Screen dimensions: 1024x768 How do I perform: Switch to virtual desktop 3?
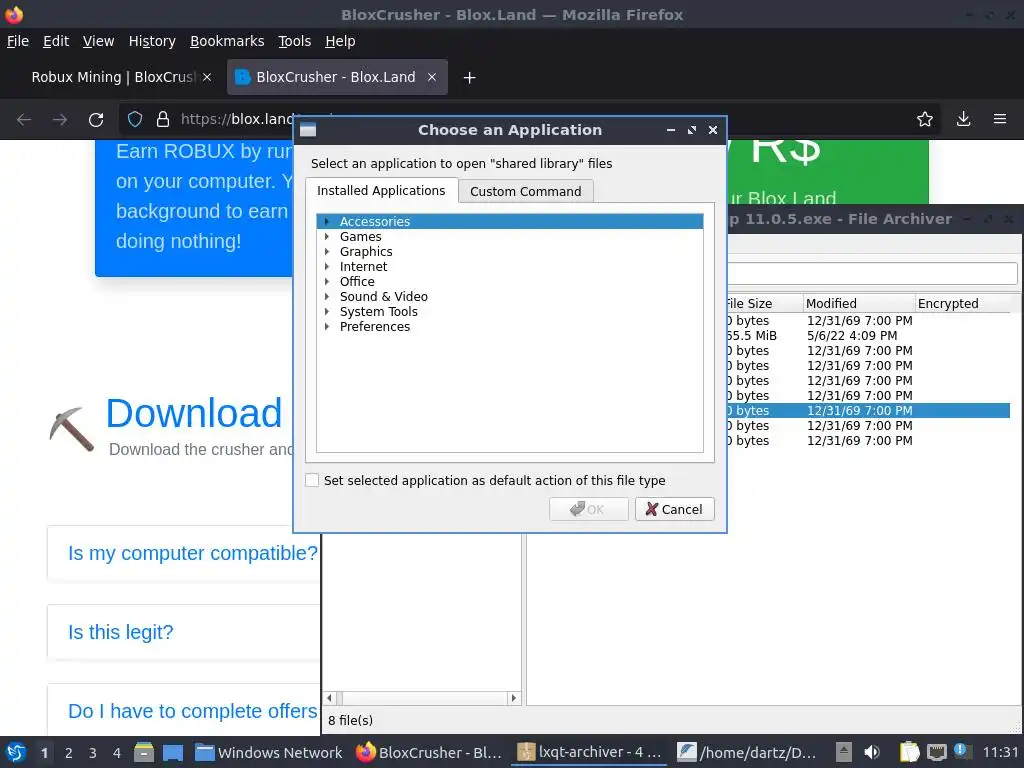93,753
